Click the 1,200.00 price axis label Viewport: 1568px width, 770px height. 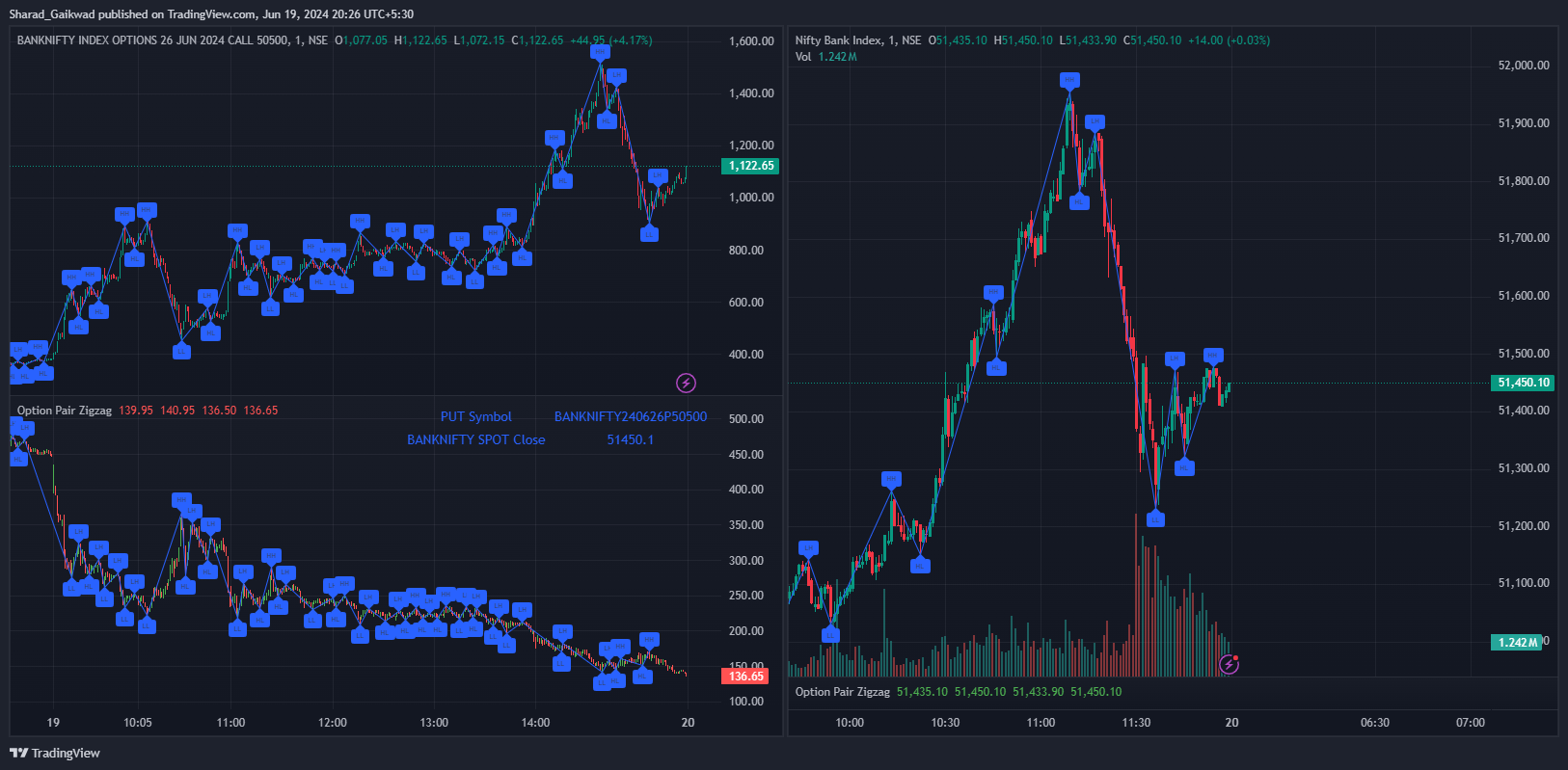click(x=751, y=146)
